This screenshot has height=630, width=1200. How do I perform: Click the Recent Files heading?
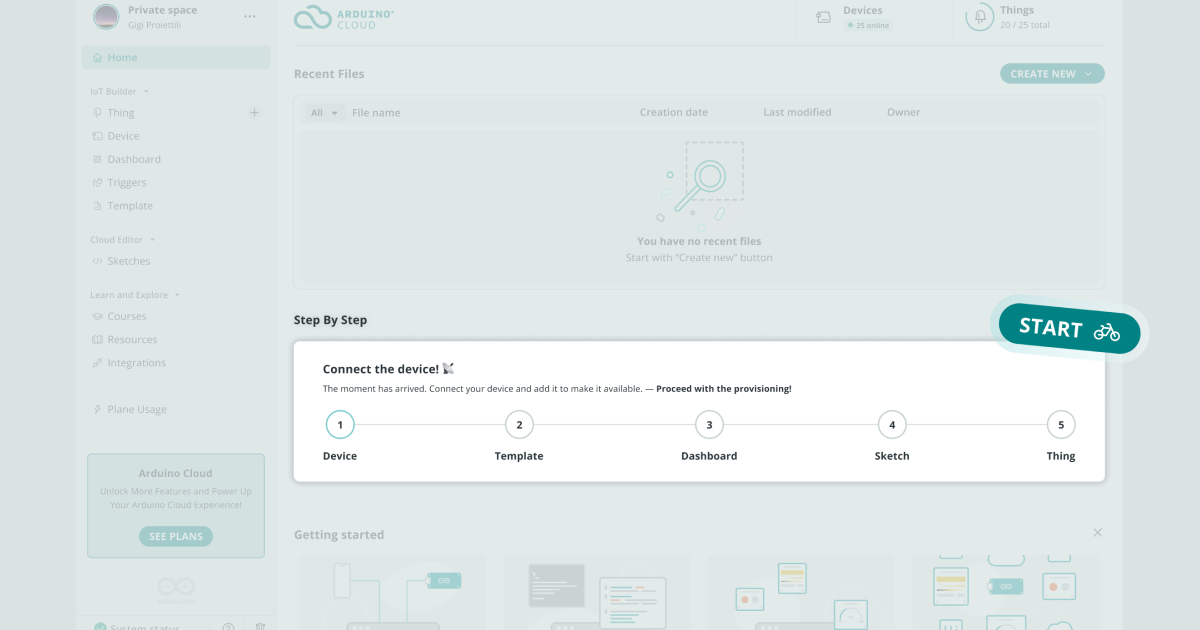click(x=329, y=74)
